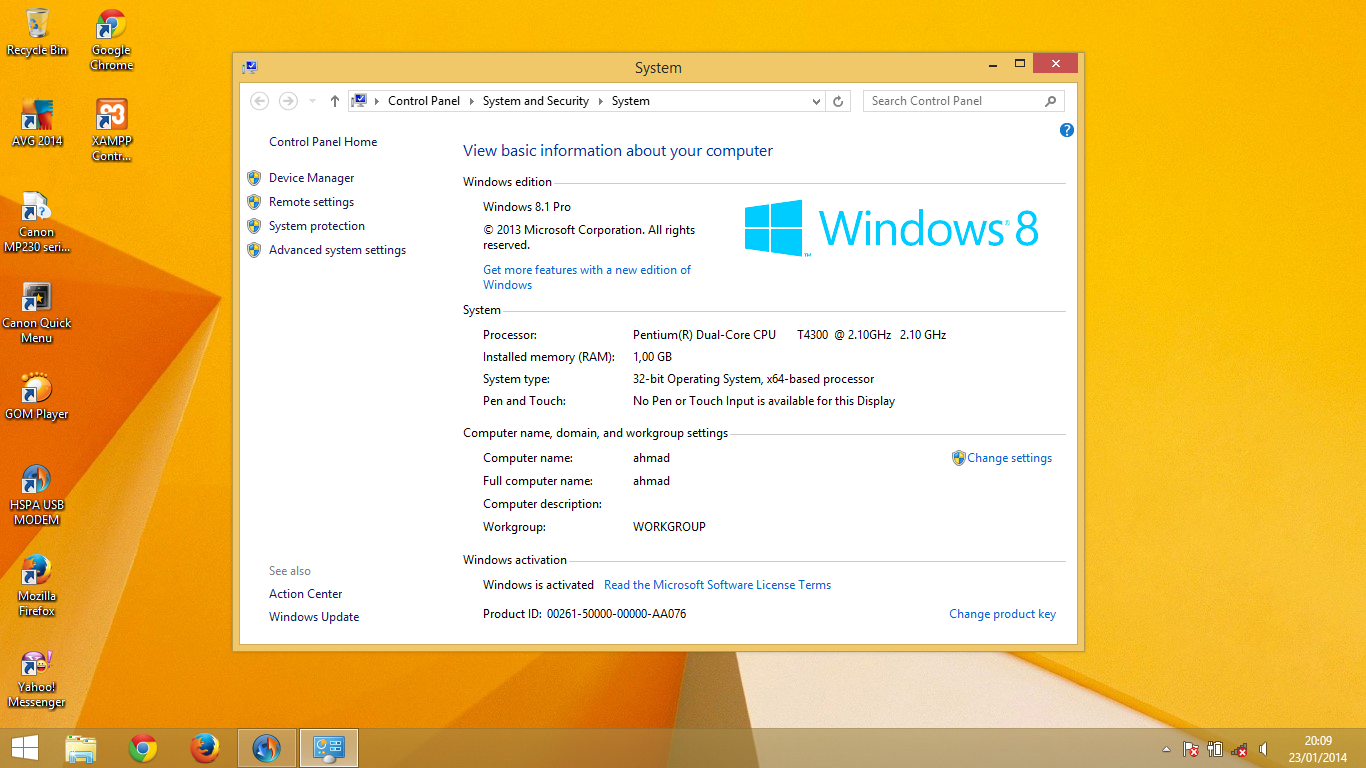The width and height of the screenshot is (1366, 768).
Task: Click the network connection tray icon
Action: (1240, 749)
